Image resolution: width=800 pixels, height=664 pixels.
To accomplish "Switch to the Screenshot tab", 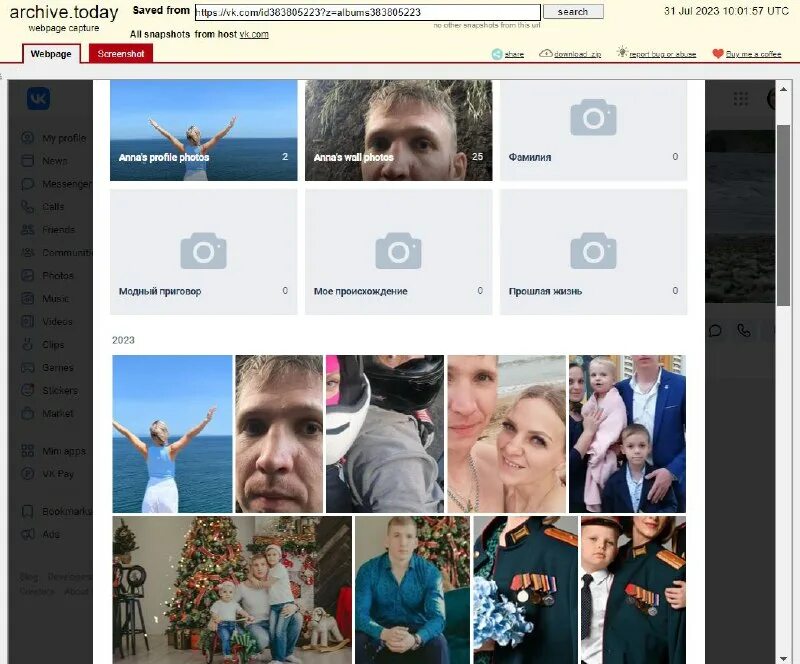I will pos(121,54).
